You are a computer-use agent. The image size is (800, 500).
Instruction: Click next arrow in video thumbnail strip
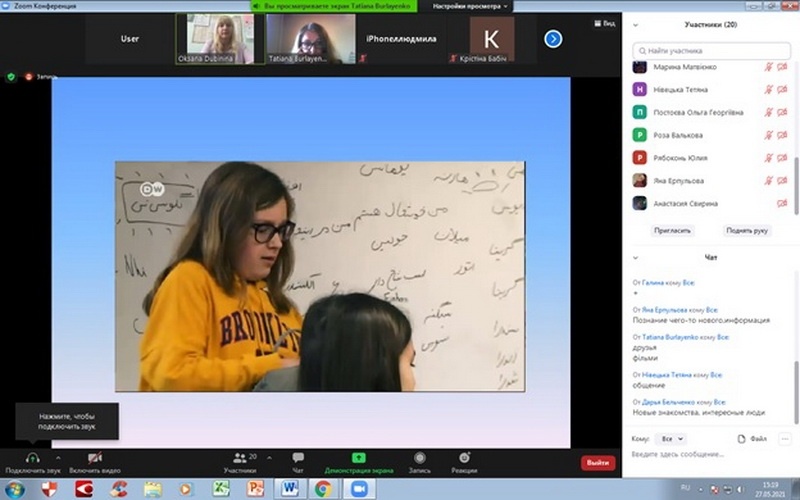[553, 39]
